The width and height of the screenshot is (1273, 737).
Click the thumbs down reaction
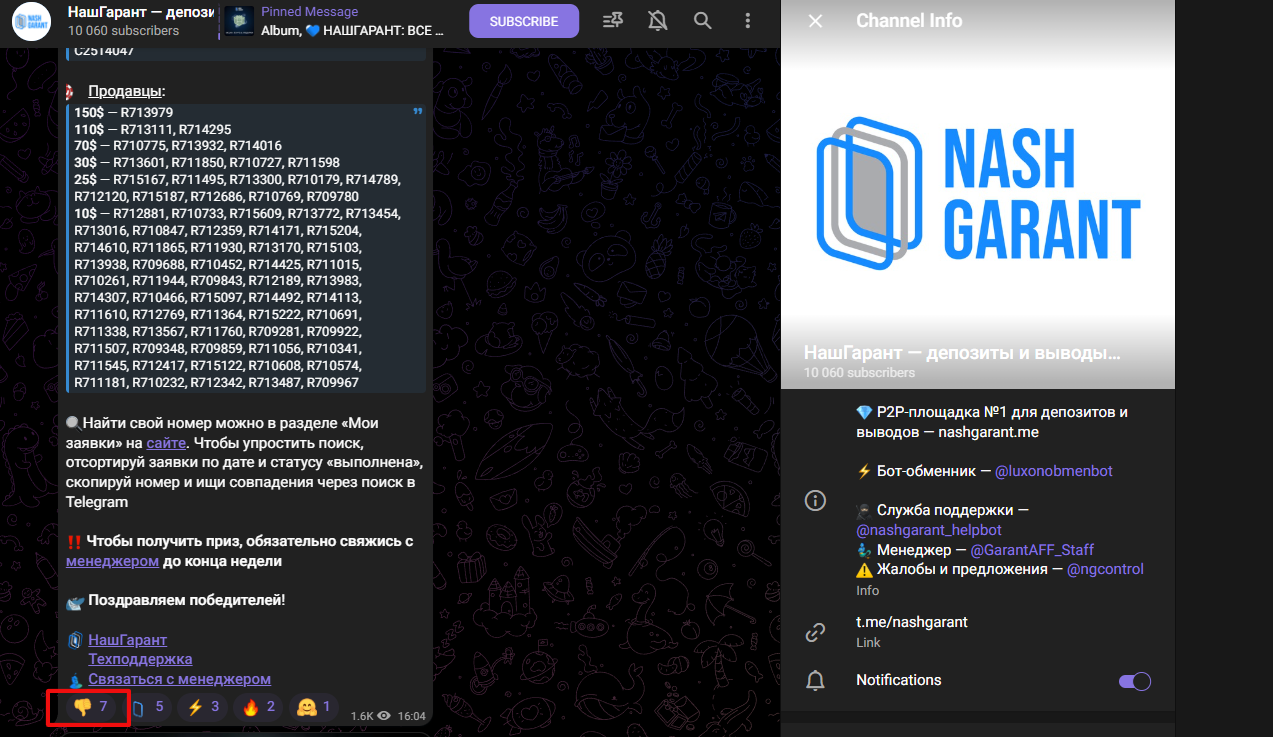tap(91, 707)
